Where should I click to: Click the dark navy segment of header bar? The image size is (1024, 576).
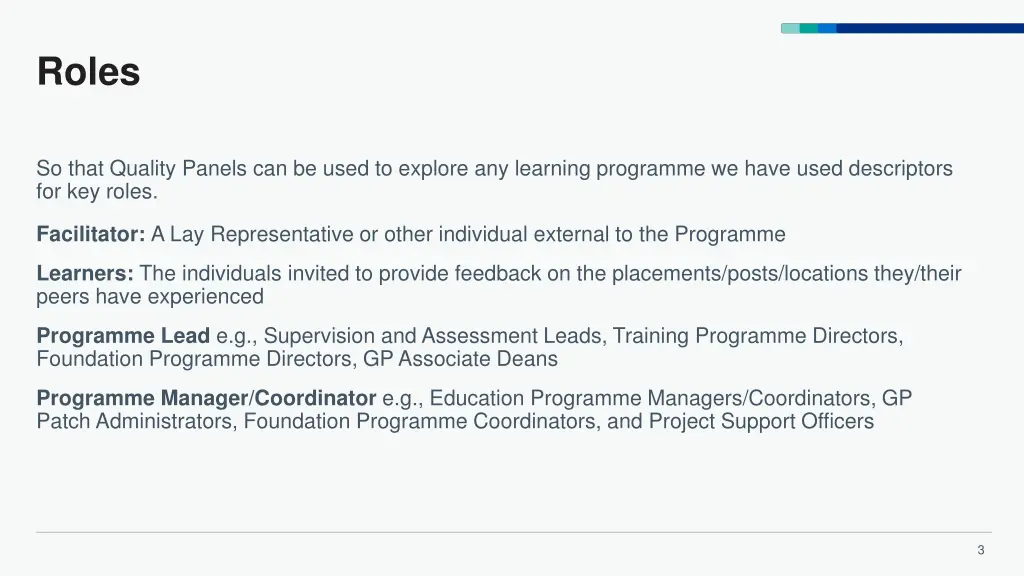[930, 28]
